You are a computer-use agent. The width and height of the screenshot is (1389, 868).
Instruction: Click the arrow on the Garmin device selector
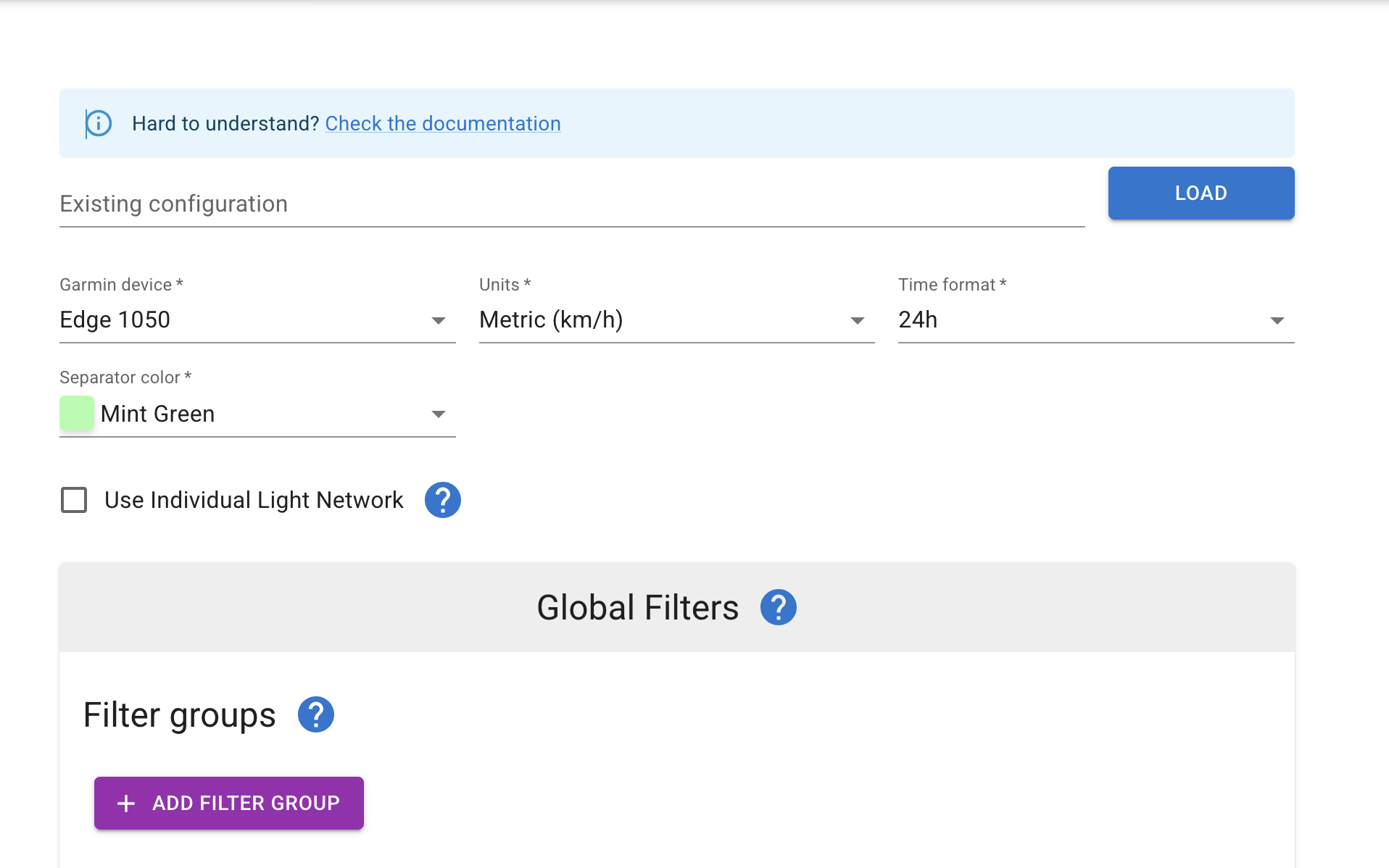tap(438, 320)
